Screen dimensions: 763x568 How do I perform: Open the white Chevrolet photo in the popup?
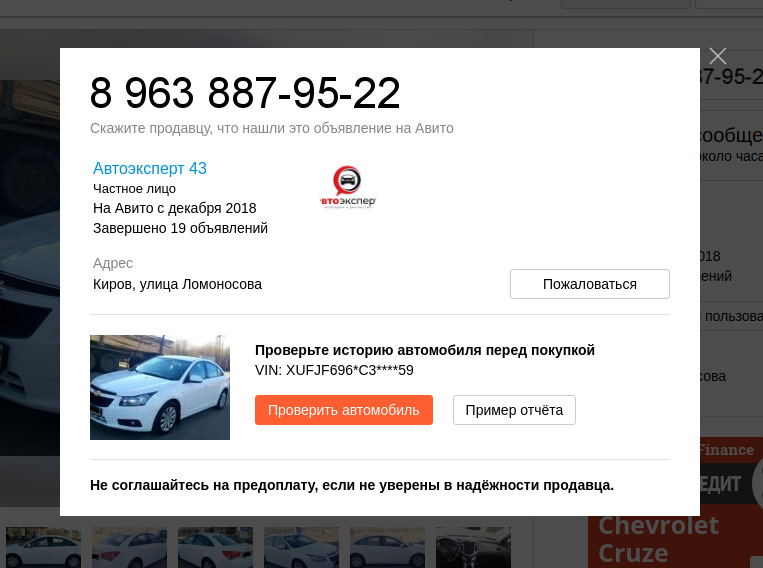click(160, 387)
